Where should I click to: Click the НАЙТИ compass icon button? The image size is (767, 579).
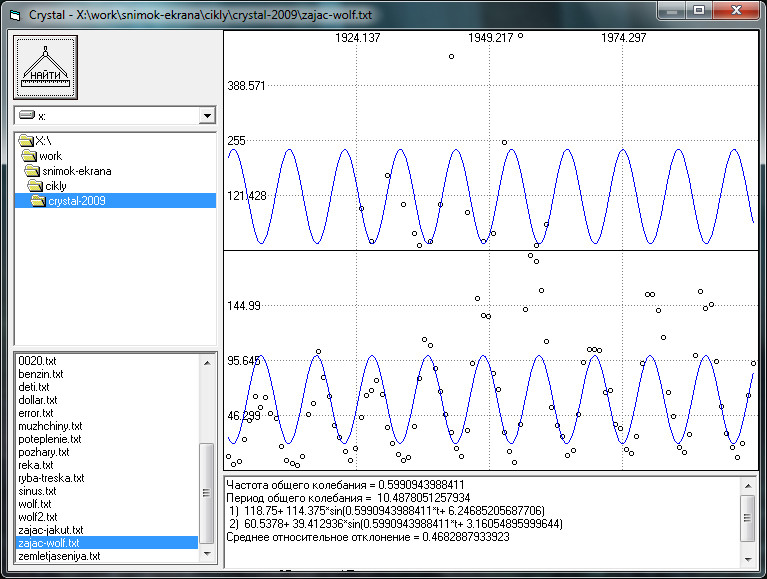point(45,67)
